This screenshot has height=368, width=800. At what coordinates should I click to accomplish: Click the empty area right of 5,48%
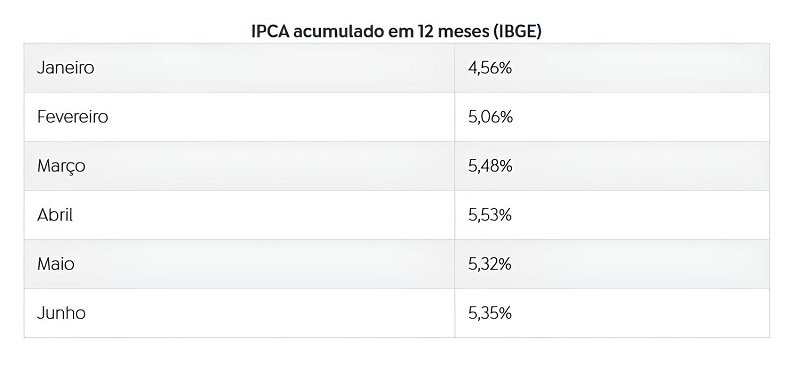click(x=640, y=166)
